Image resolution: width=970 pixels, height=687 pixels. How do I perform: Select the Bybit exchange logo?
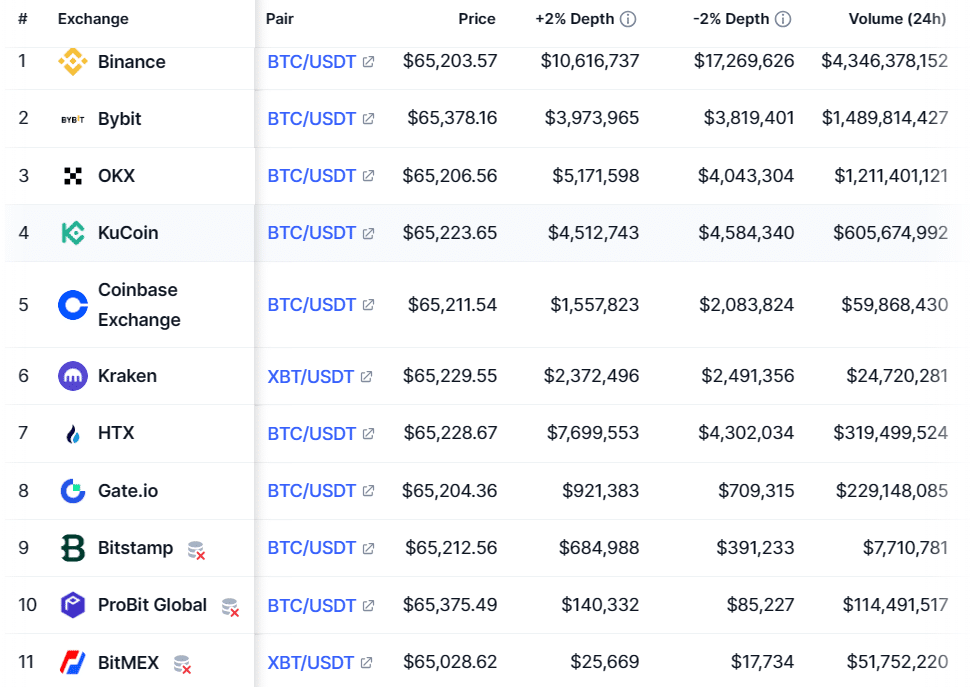click(73, 118)
